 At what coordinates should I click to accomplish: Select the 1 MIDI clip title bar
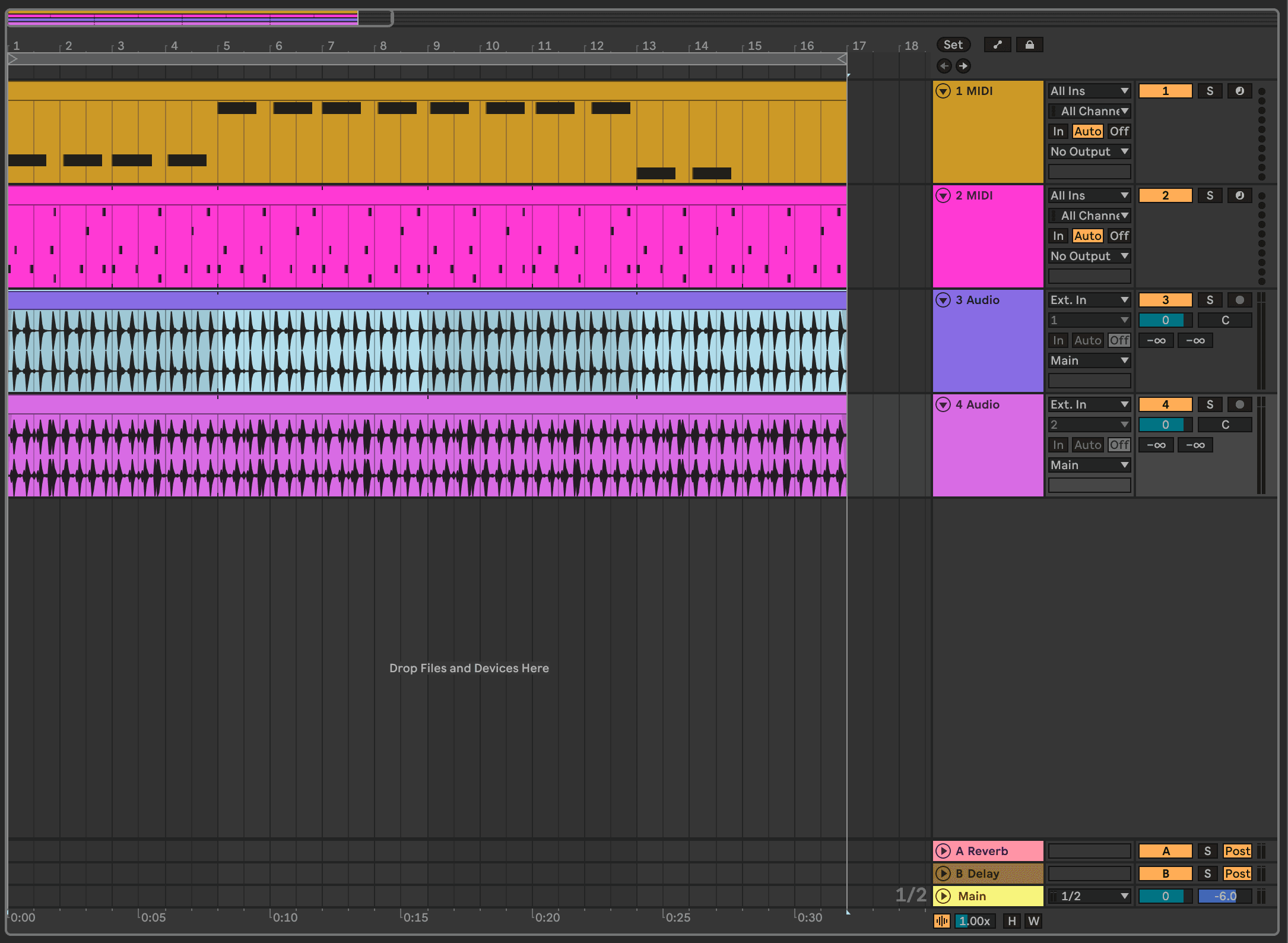[427, 91]
